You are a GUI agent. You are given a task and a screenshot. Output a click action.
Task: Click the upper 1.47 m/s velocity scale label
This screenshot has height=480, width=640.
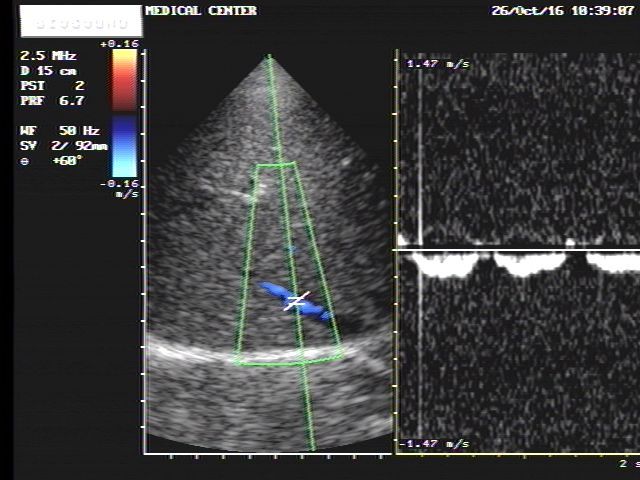pyautogui.click(x=437, y=64)
